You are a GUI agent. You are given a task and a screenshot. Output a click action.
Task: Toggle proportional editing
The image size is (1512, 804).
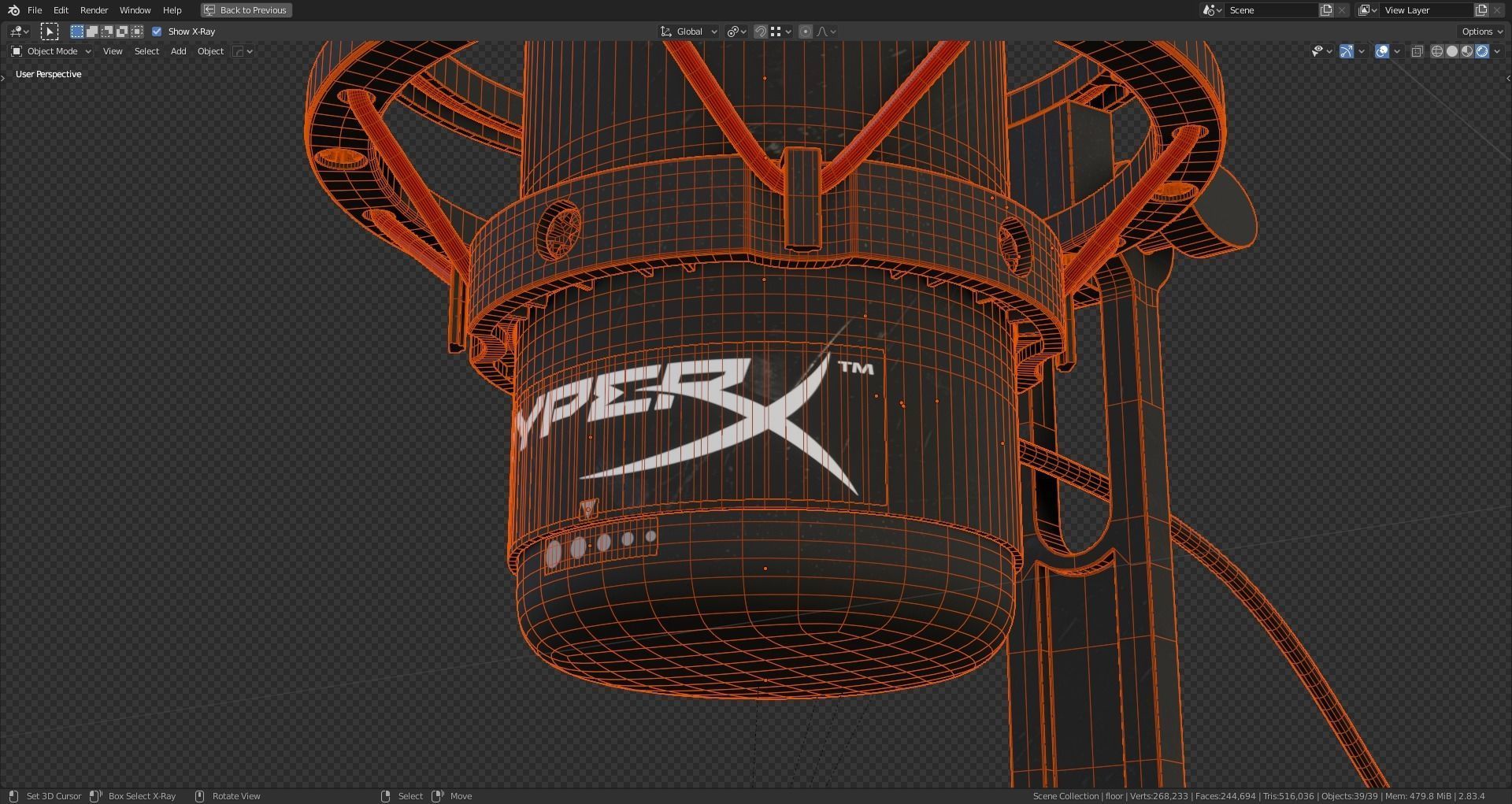tap(806, 31)
